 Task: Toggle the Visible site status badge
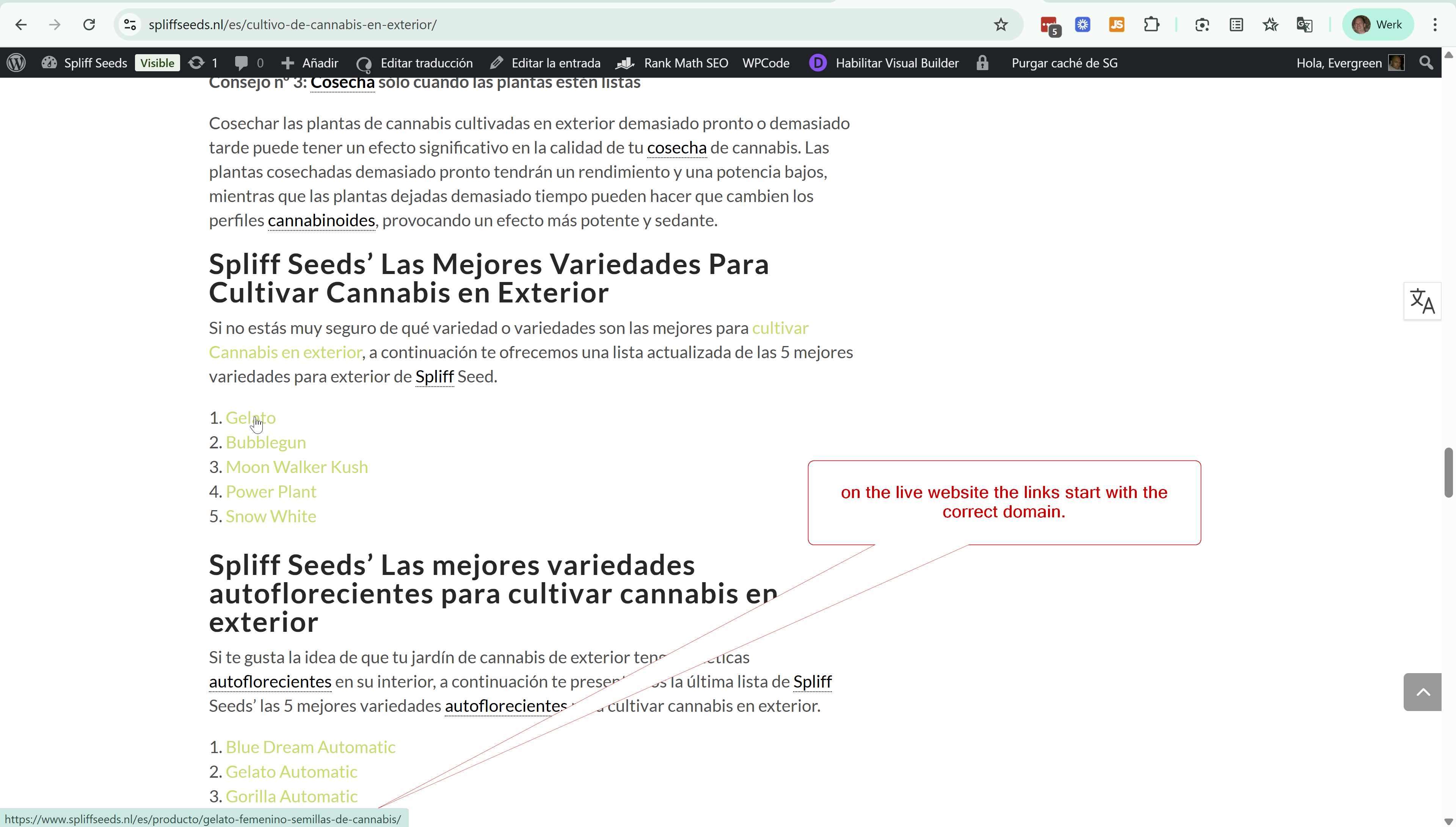(x=157, y=63)
